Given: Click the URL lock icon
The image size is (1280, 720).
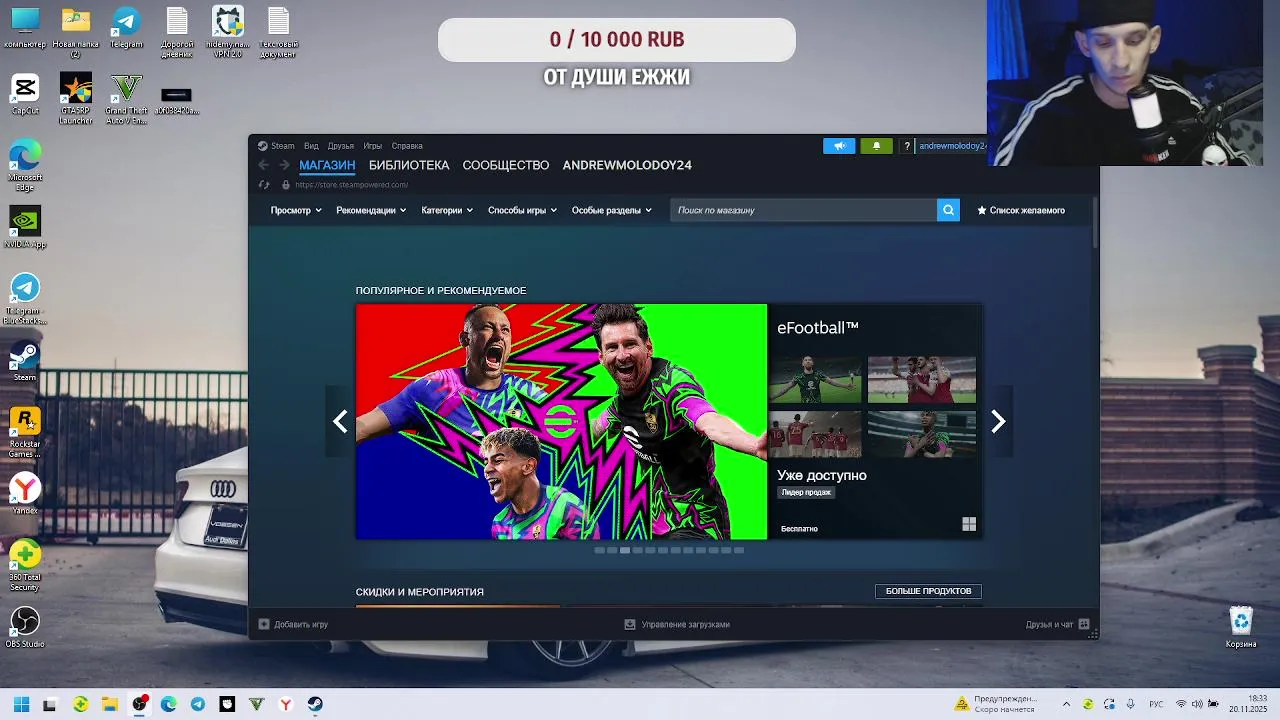Looking at the screenshot, I should coord(286,185).
